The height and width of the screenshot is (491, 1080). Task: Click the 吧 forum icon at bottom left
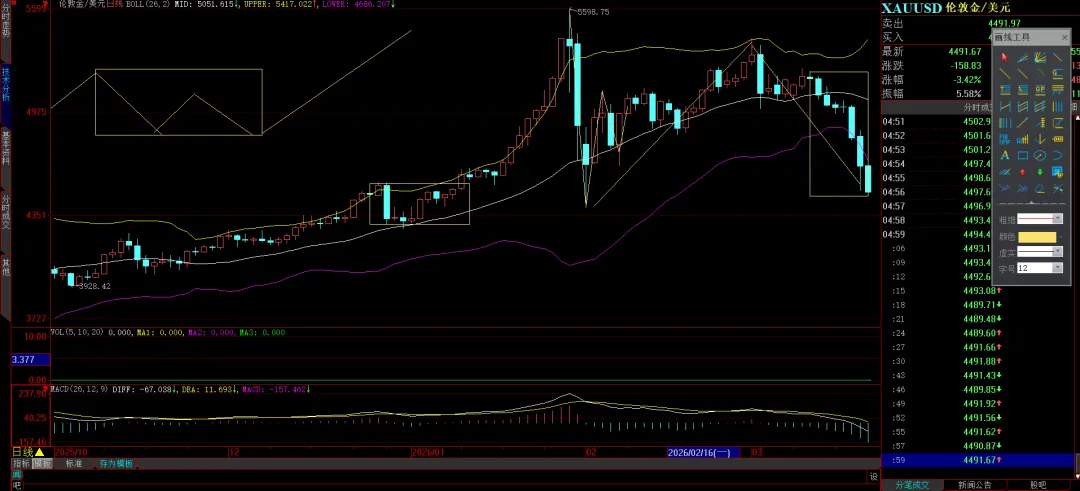17,486
